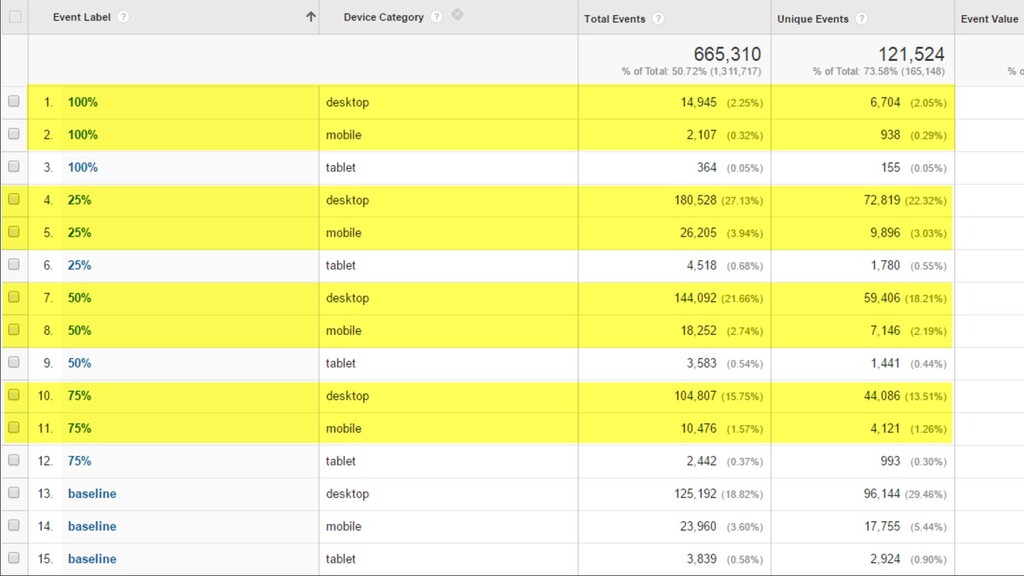Toggle the select-all checkbox in table header
Screen dimensions: 1024x576
[15, 17]
